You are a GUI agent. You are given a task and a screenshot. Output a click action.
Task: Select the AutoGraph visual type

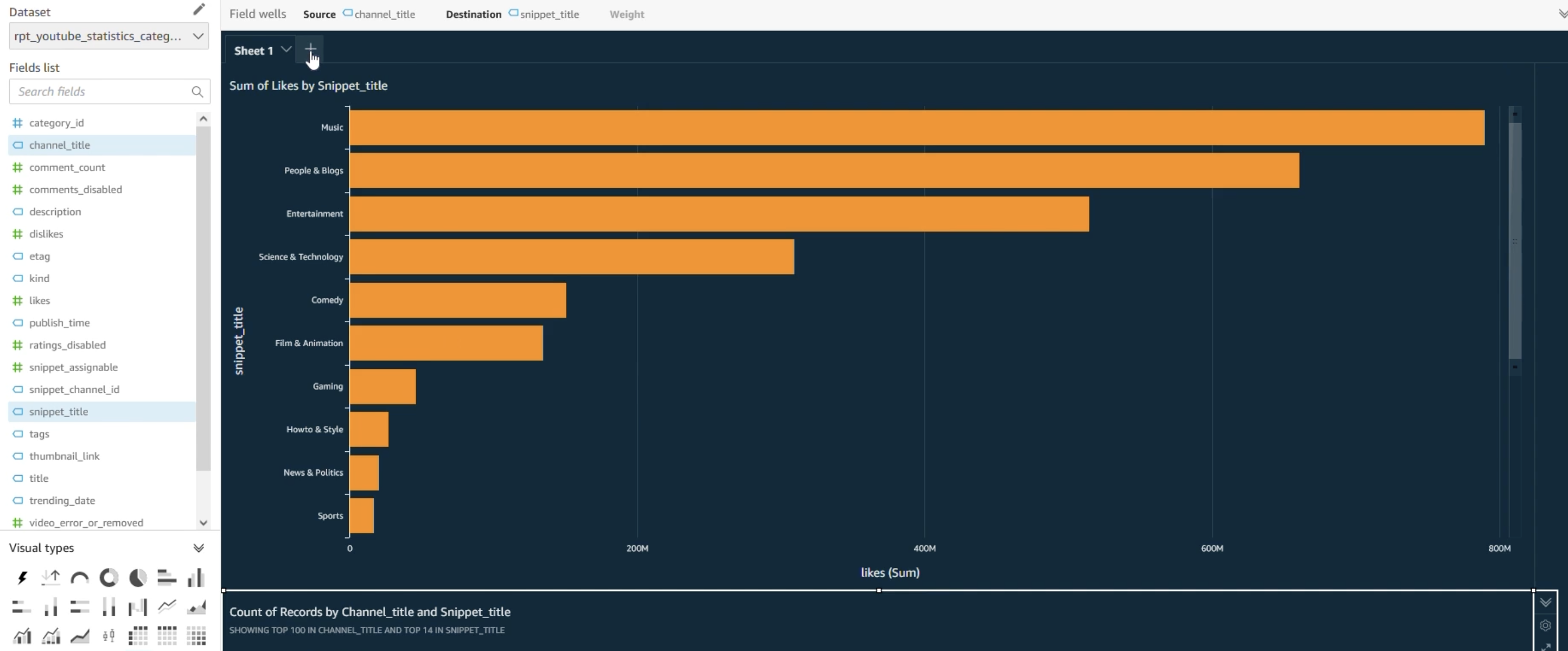pos(22,577)
